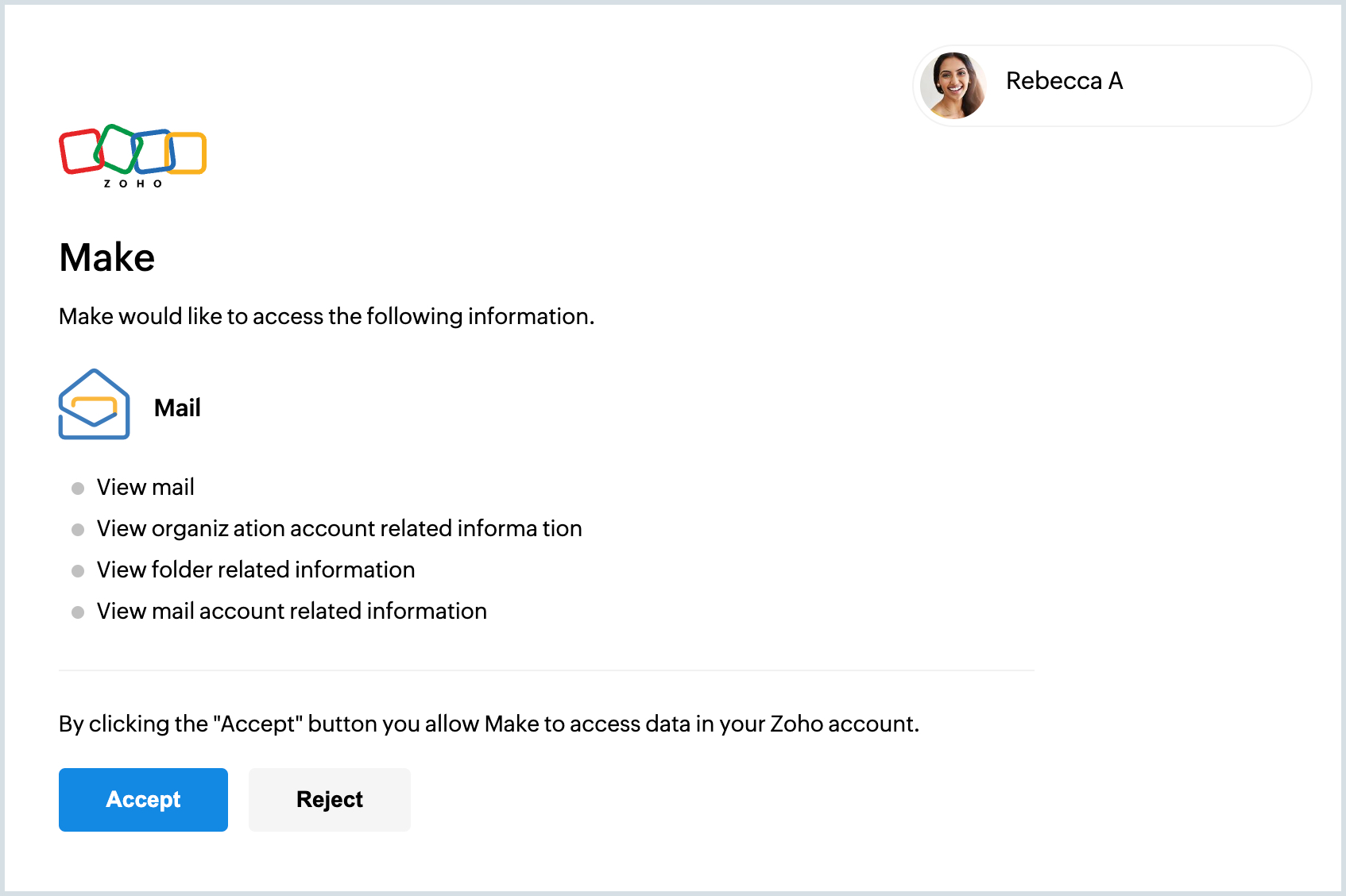Click bullet next to organization account permission
The height and width of the screenshot is (896, 1346).
pyautogui.click(x=78, y=530)
